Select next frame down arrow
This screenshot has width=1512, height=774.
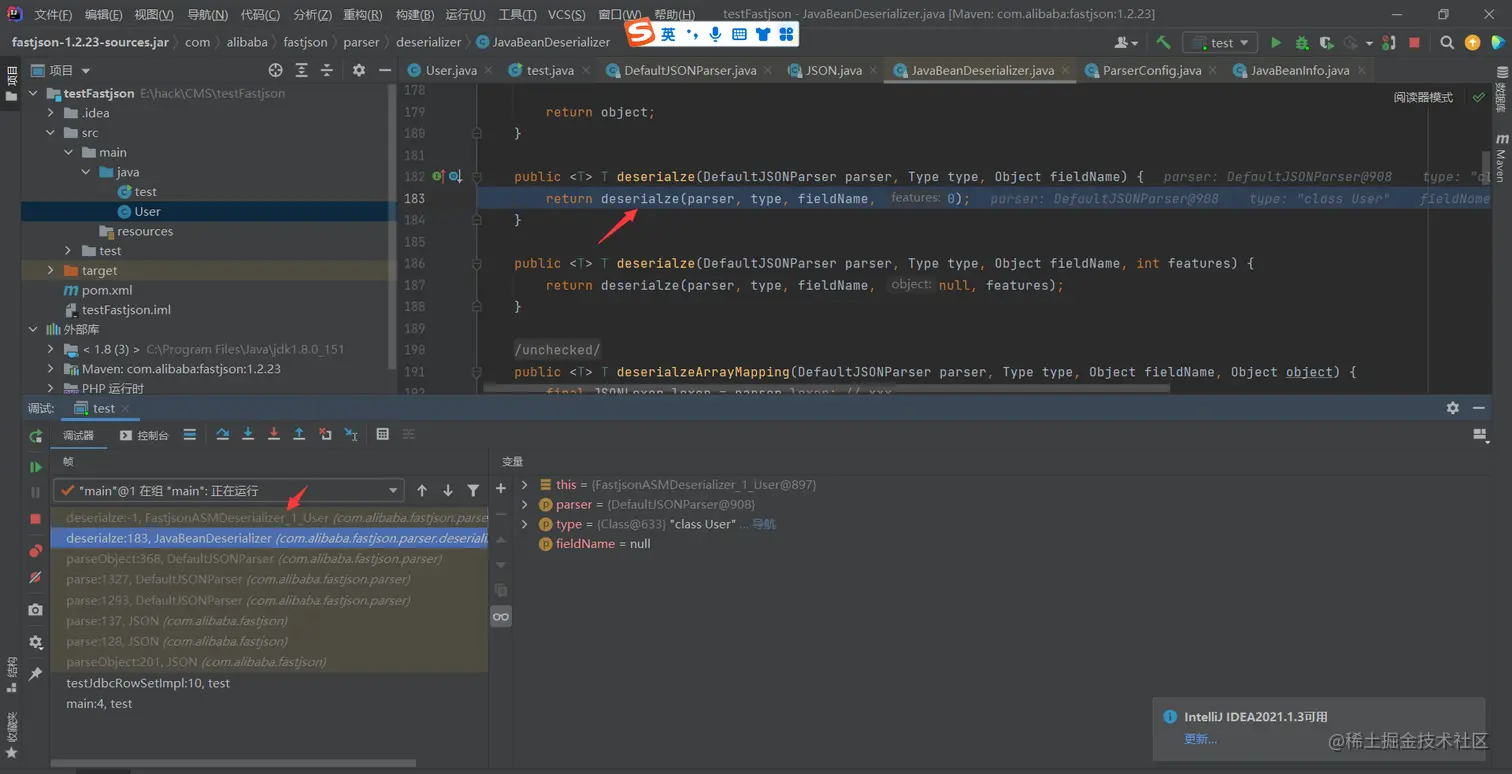(x=448, y=490)
